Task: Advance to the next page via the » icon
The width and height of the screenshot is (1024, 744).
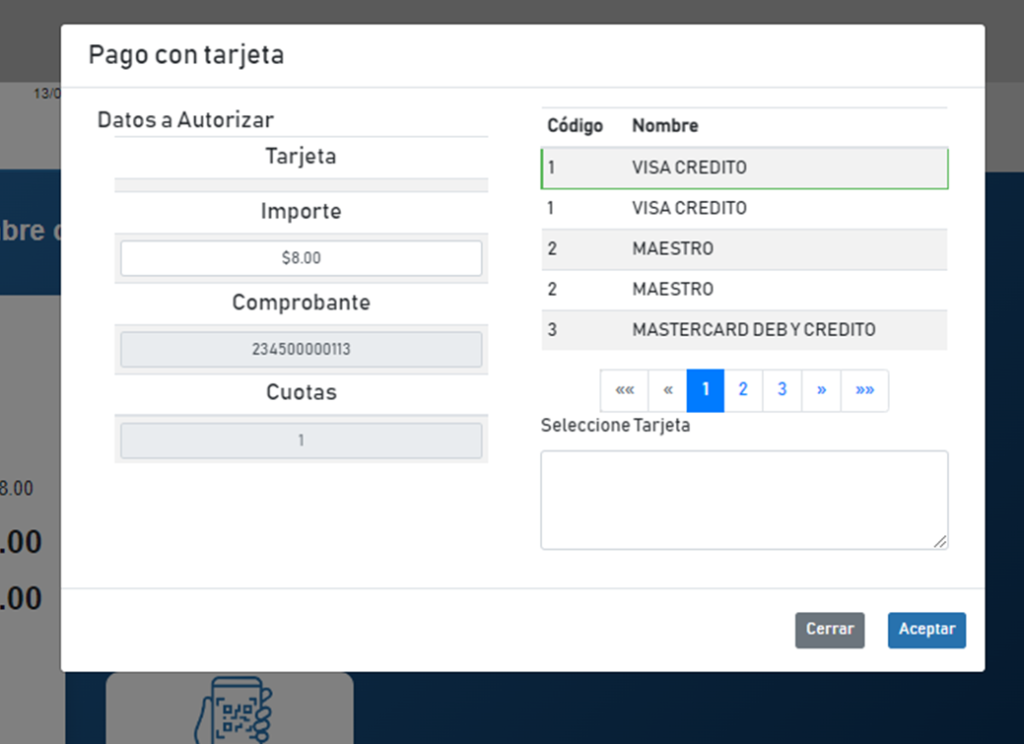Action: pyautogui.click(x=821, y=390)
